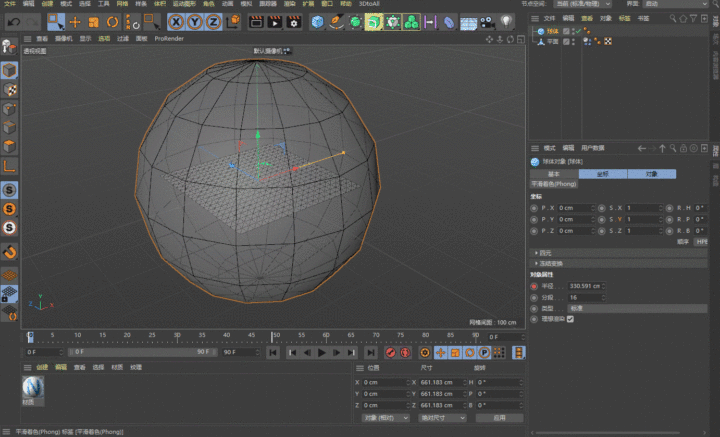Click the 应用 button in Coordinates panel
Screen dimensions: 720x437
pyautogui.click(x=498, y=417)
